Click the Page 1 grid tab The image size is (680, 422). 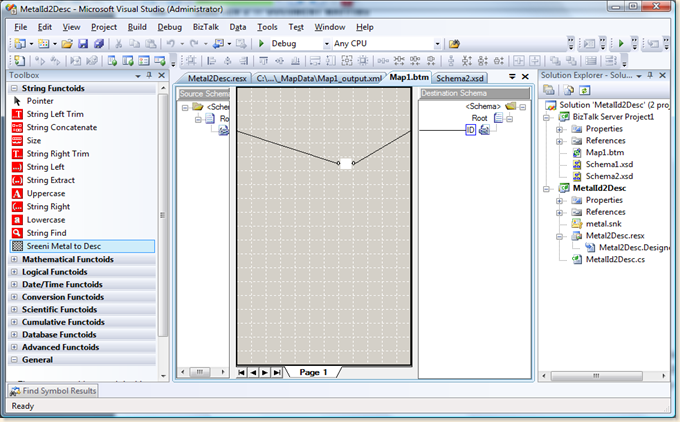tap(313, 372)
